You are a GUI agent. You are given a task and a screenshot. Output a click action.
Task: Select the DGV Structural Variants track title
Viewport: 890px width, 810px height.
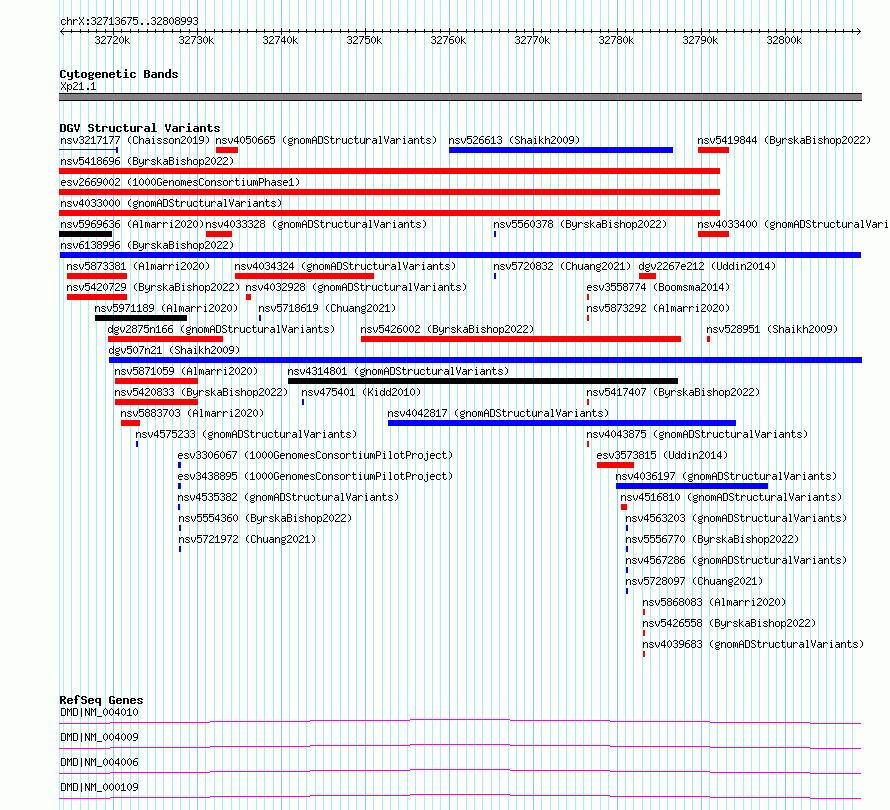[x=140, y=128]
